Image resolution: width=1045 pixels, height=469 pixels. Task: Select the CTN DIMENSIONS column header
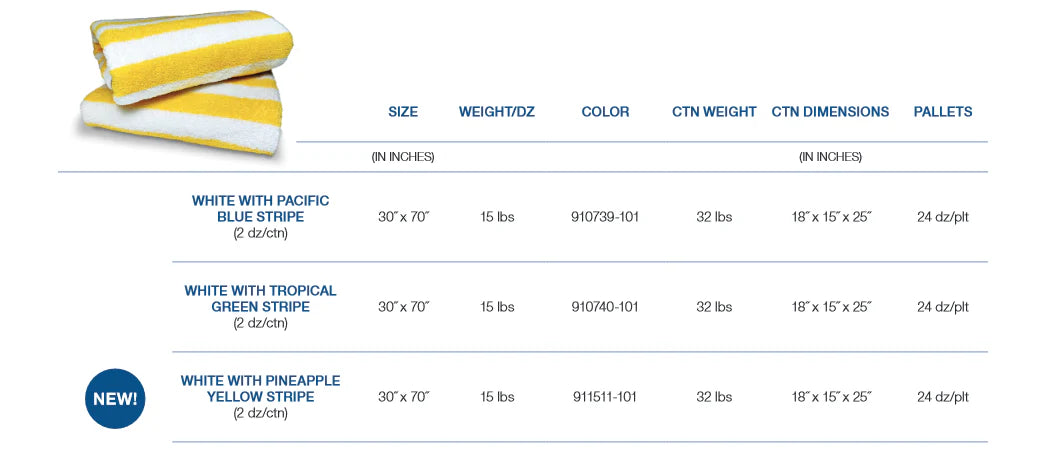click(x=830, y=112)
